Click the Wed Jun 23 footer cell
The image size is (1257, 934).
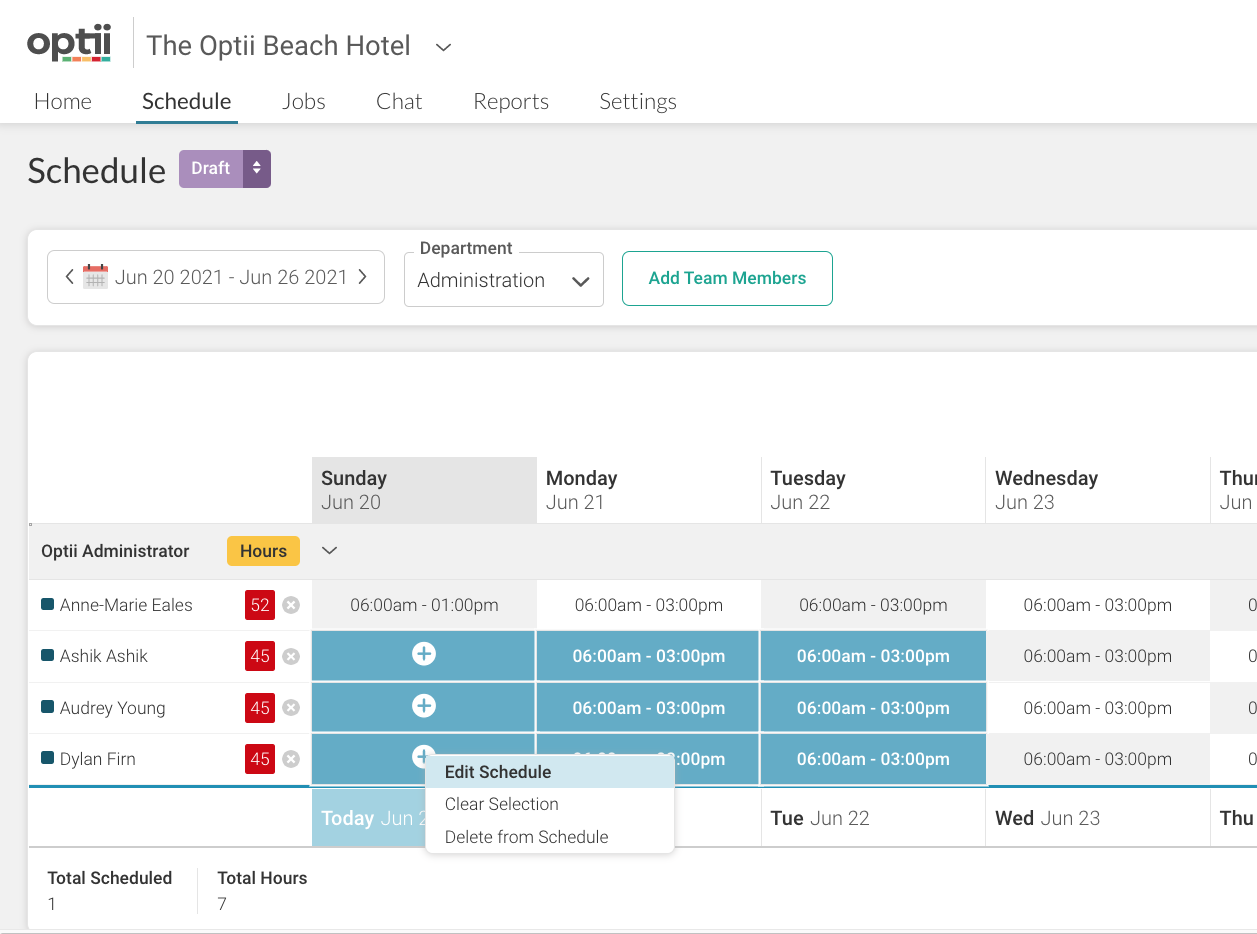(x=1098, y=818)
